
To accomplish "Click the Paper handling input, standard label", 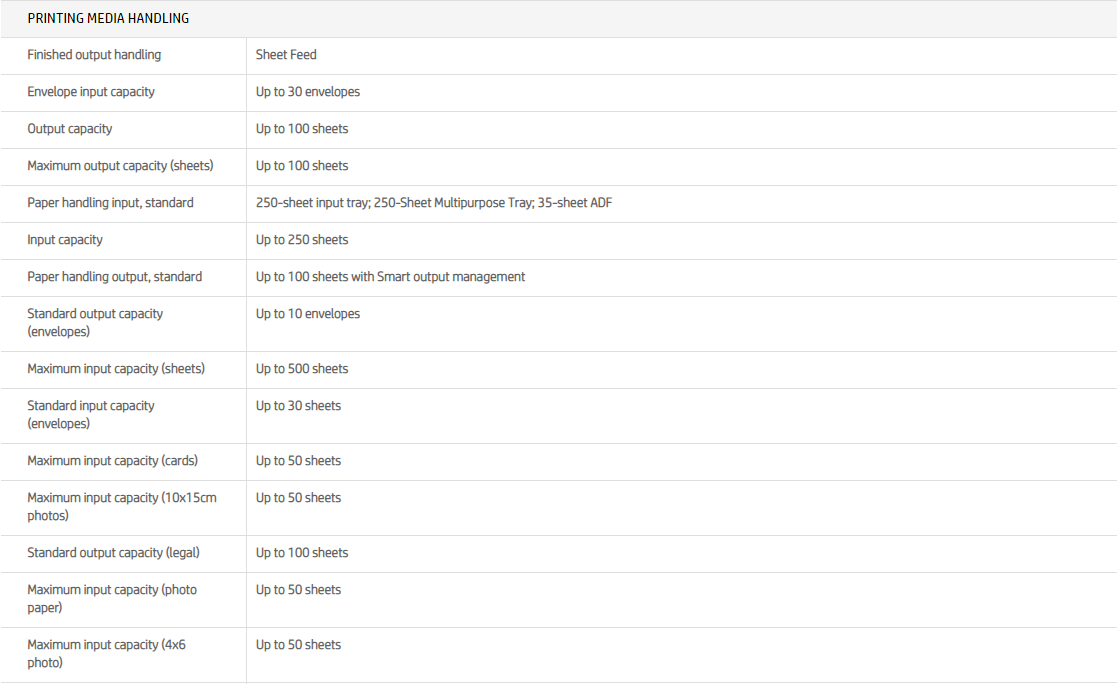I will point(110,203).
